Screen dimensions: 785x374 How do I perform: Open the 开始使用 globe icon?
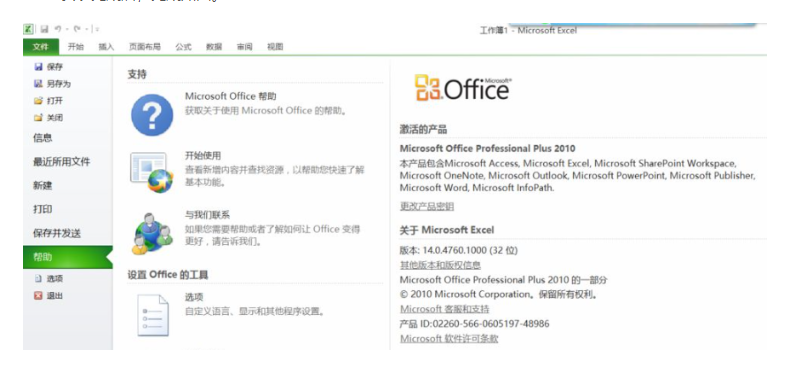click(x=152, y=173)
